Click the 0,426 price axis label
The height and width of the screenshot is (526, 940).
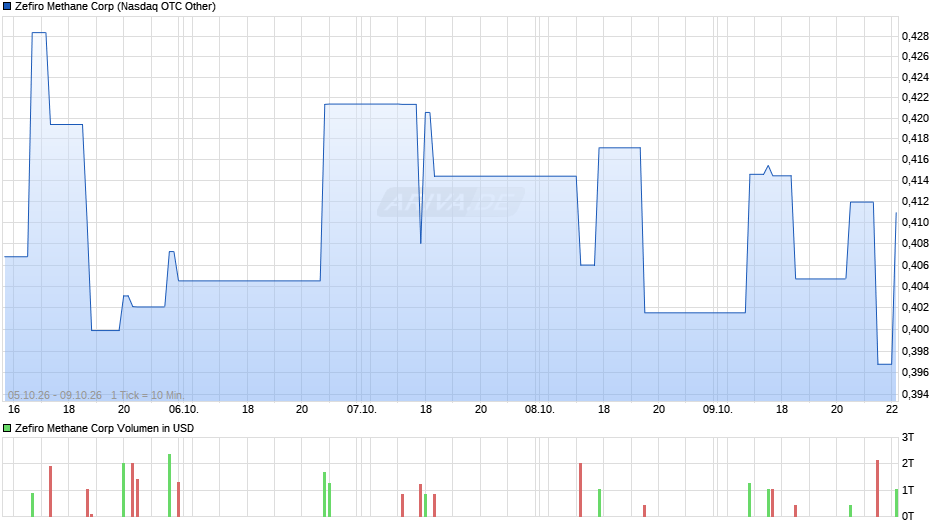tap(915, 56)
